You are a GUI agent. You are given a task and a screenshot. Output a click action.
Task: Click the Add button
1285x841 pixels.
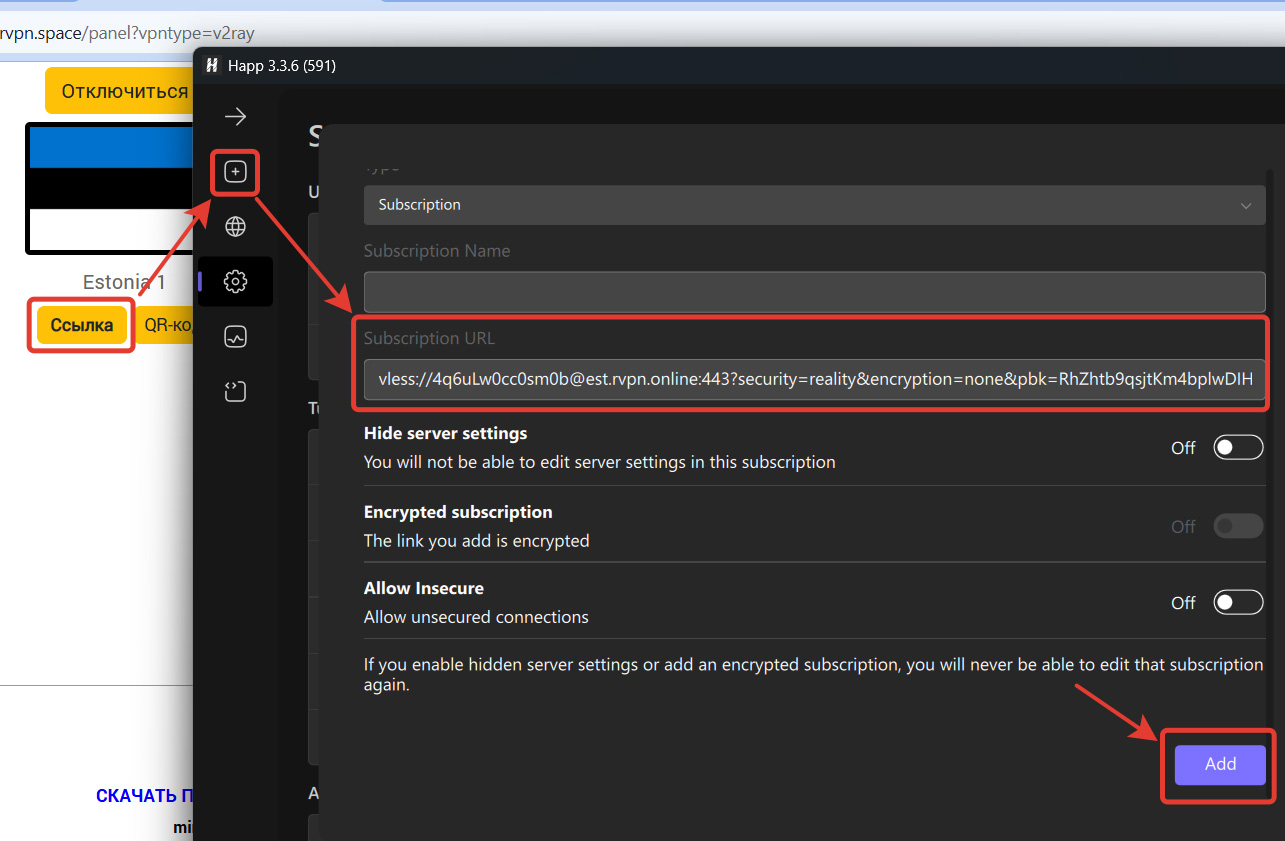coord(1220,764)
